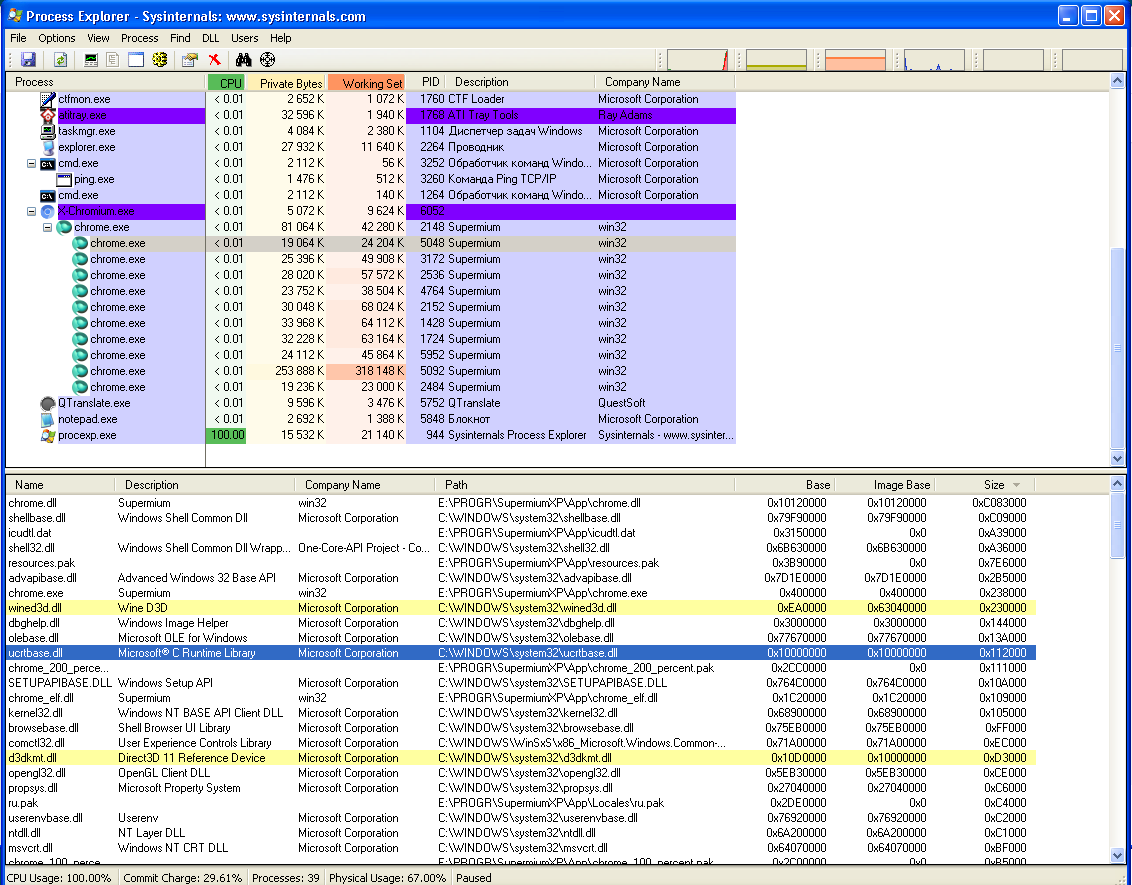Collapse the X-Chromium.exe process tree
This screenshot has width=1132, height=885.
click(31, 212)
